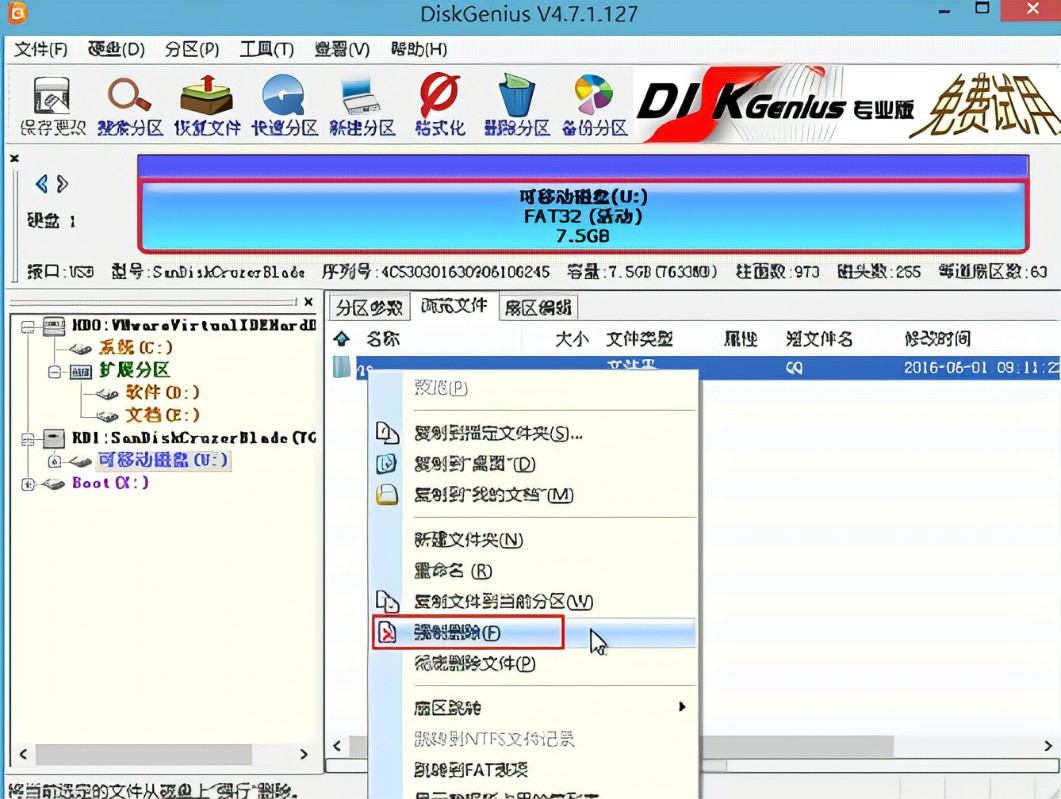
Task: Expand the removable disk (U:) tree node
Action: click(54, 461)
